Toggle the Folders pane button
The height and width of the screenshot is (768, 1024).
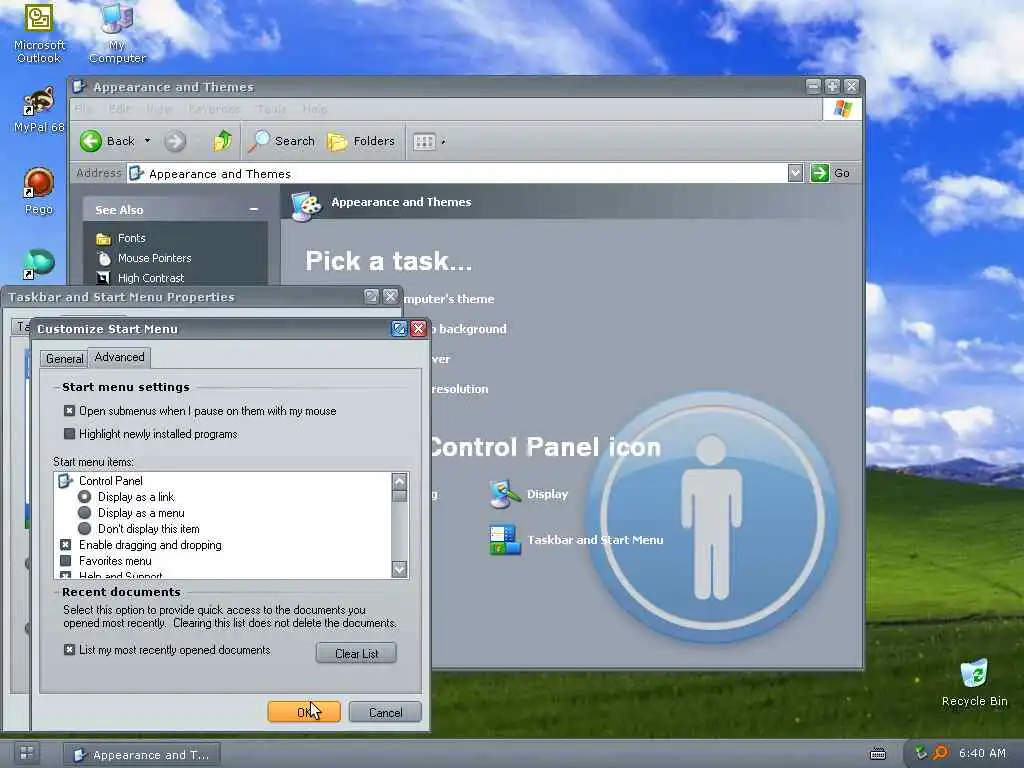click(360, 141)
